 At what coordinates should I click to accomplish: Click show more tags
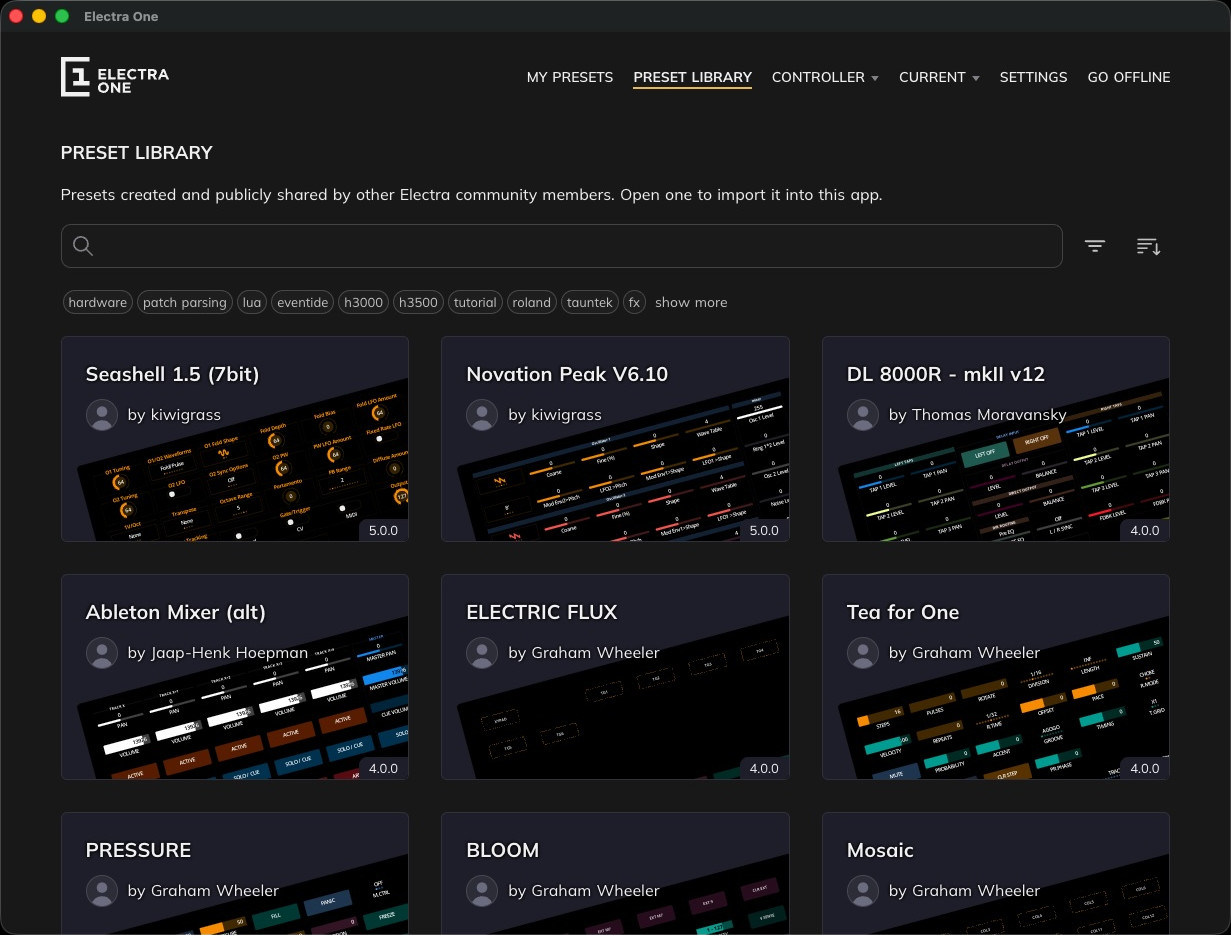[x=691, y=302]
